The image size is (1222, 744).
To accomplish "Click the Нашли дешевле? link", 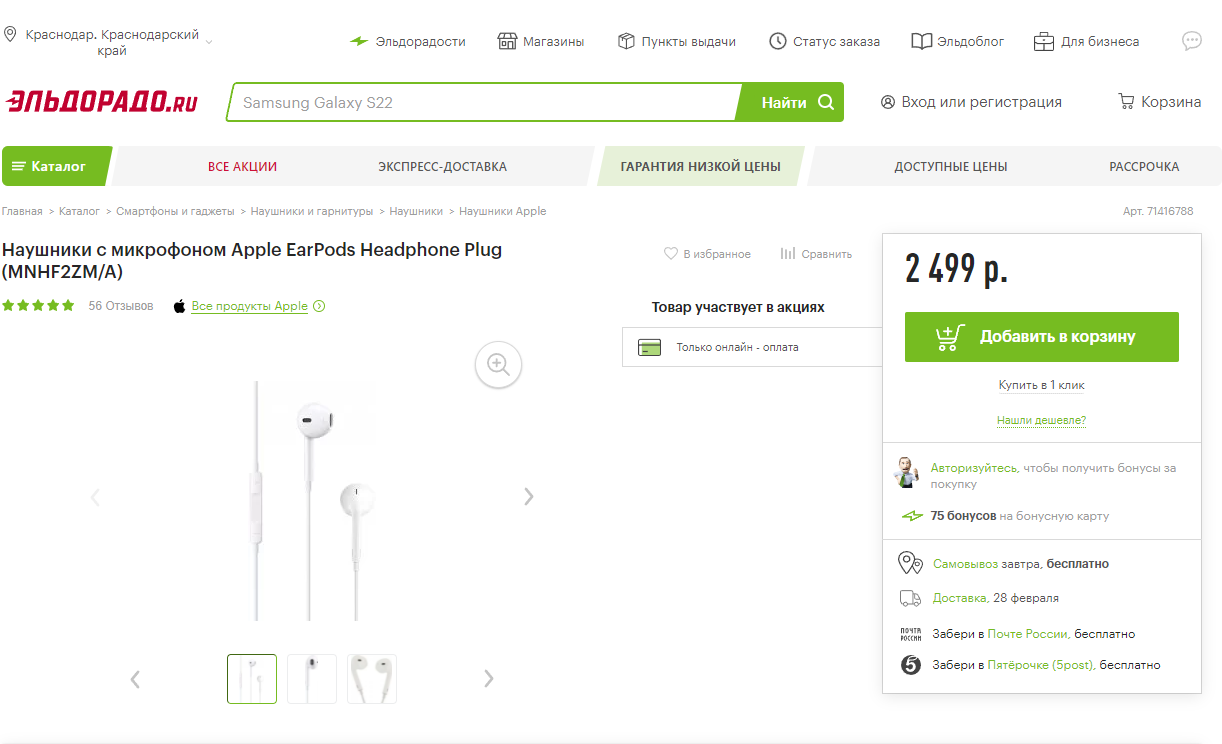I will 1041,420.
